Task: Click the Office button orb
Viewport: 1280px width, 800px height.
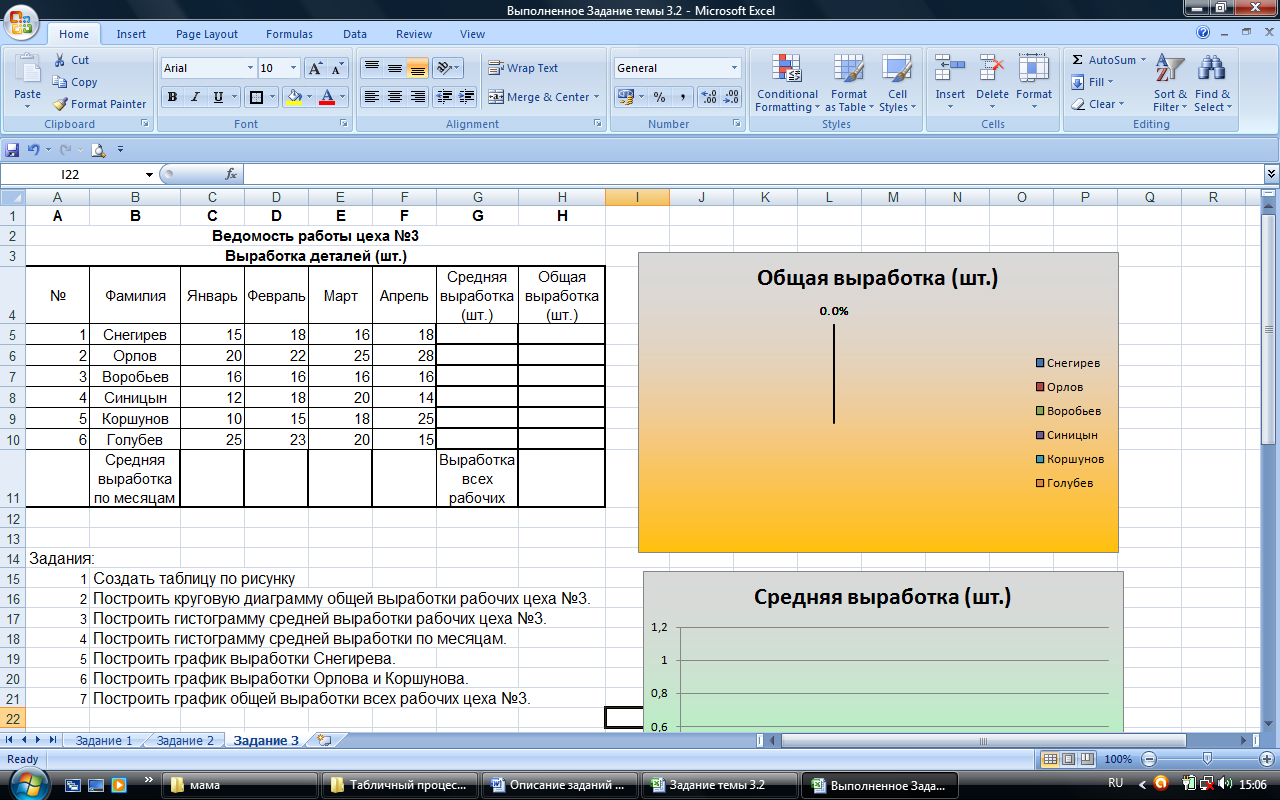Action: pos(19,22)
